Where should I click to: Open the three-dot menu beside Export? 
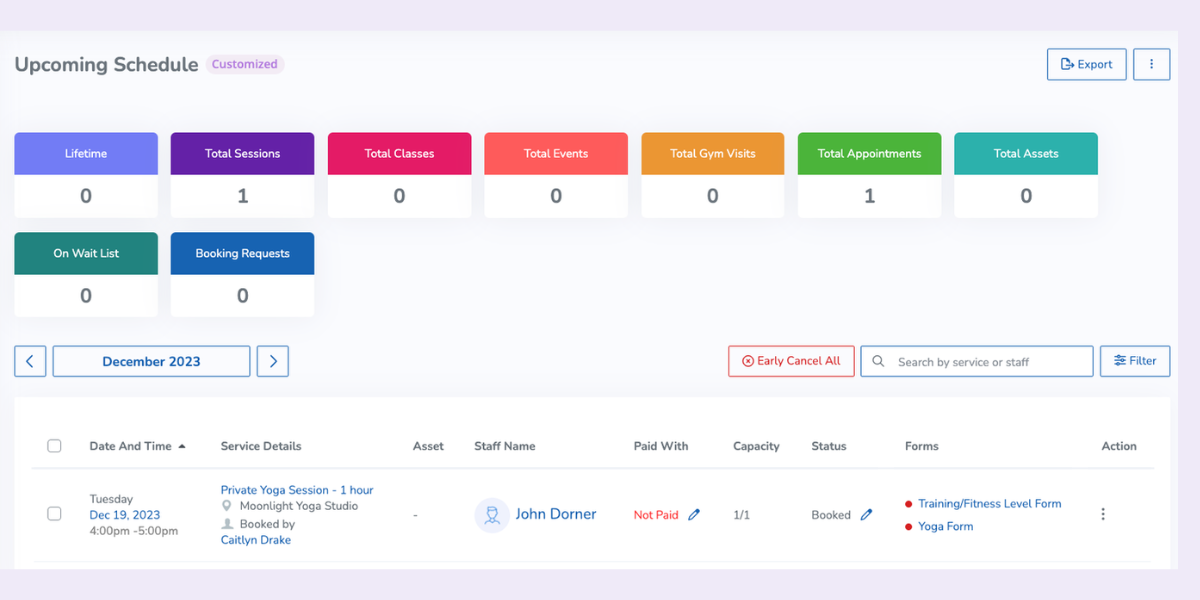1151,63
